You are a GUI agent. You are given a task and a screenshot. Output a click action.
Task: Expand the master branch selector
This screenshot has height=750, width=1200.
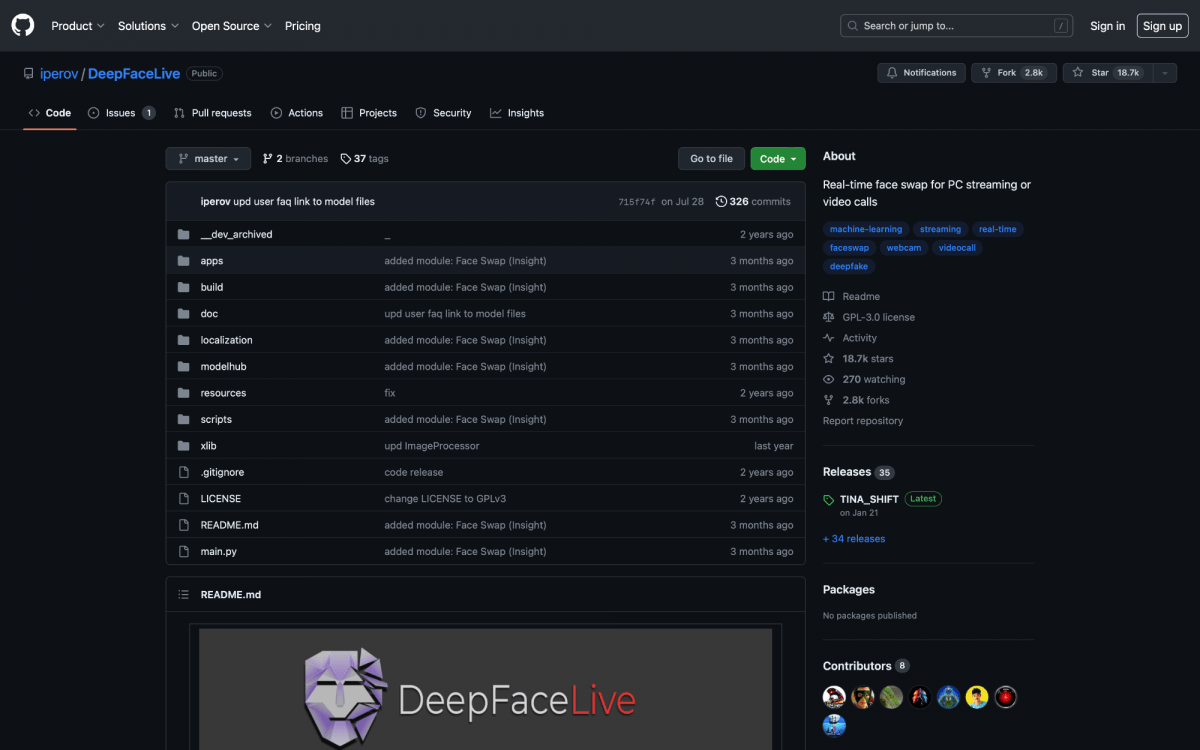(207, 158)
